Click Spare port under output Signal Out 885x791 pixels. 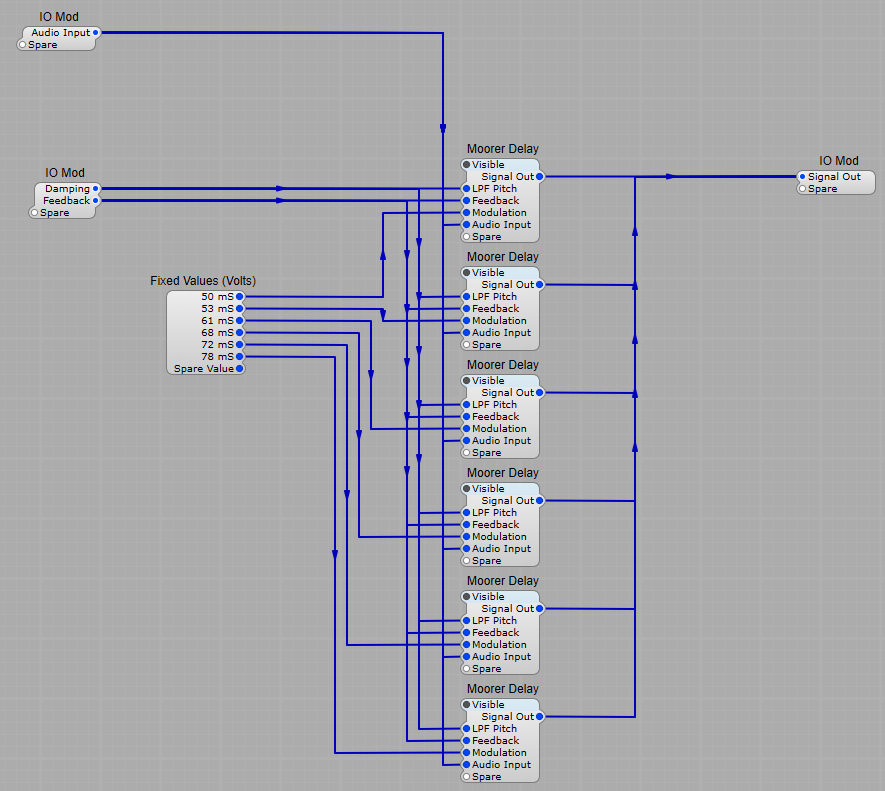(802, 189)
